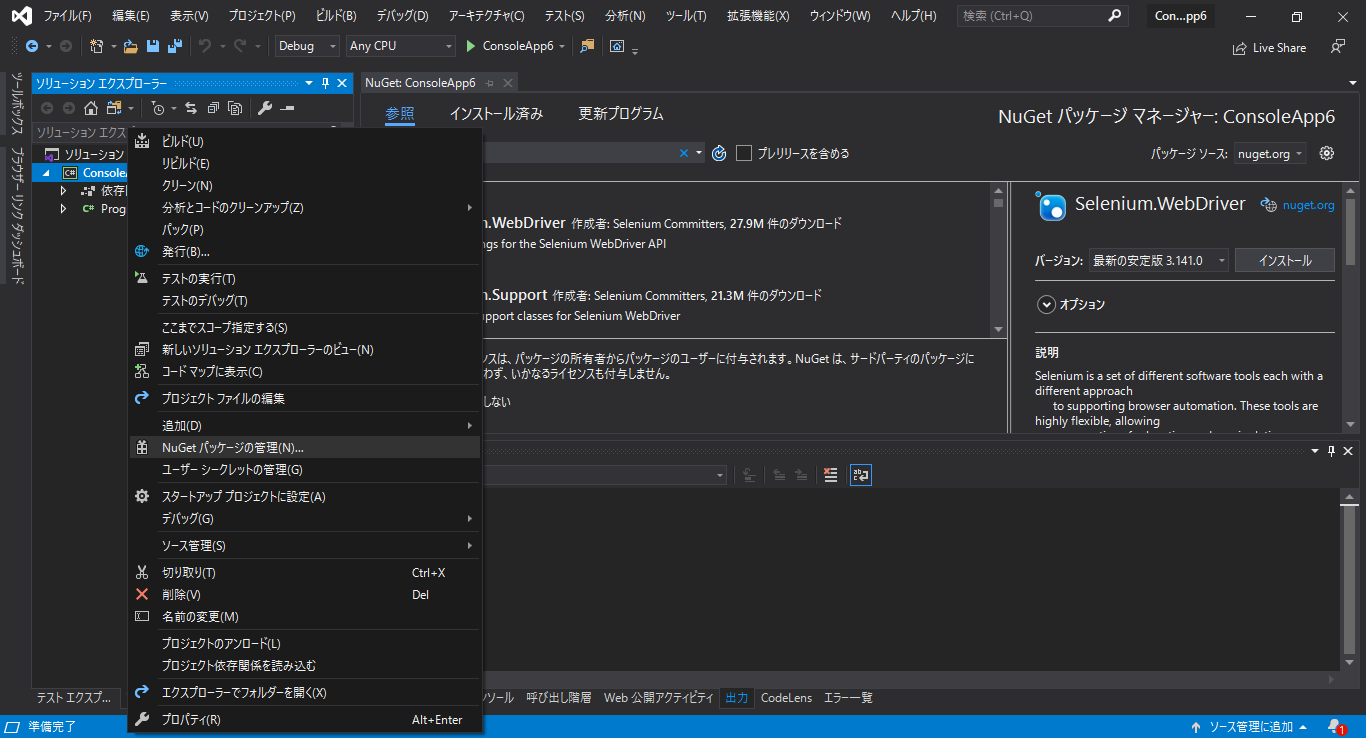Open the nuget.org package source dropdown
This screenshot has width=1366, height=738.
click(1270, 153)
